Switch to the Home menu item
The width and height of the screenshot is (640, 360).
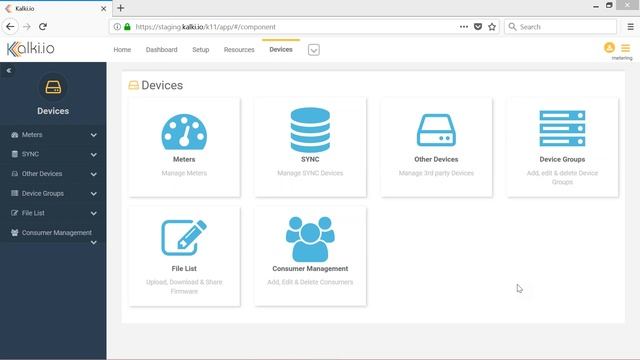pyautogui.click(x=122, y=49)
